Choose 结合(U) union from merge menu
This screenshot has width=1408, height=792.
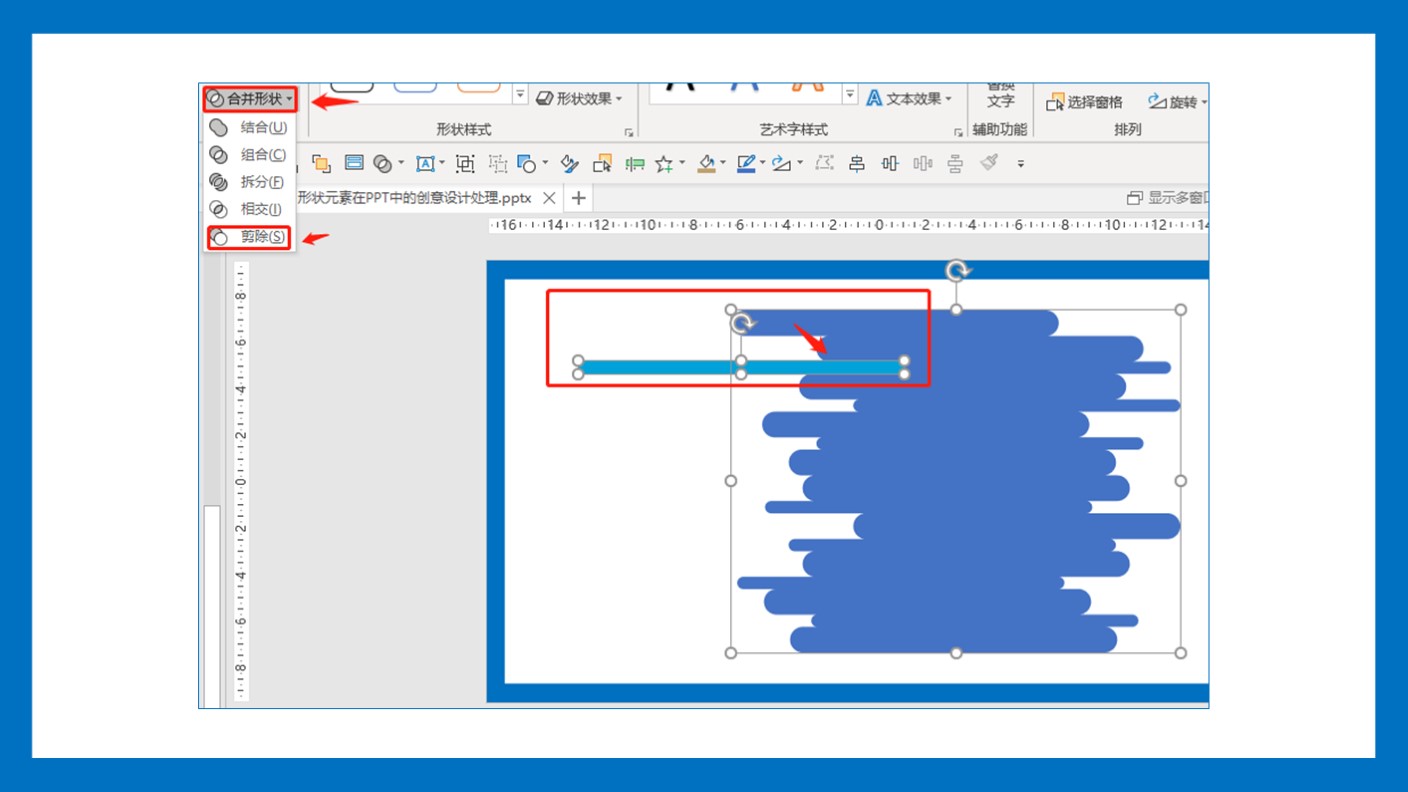(x=249, y=127)
